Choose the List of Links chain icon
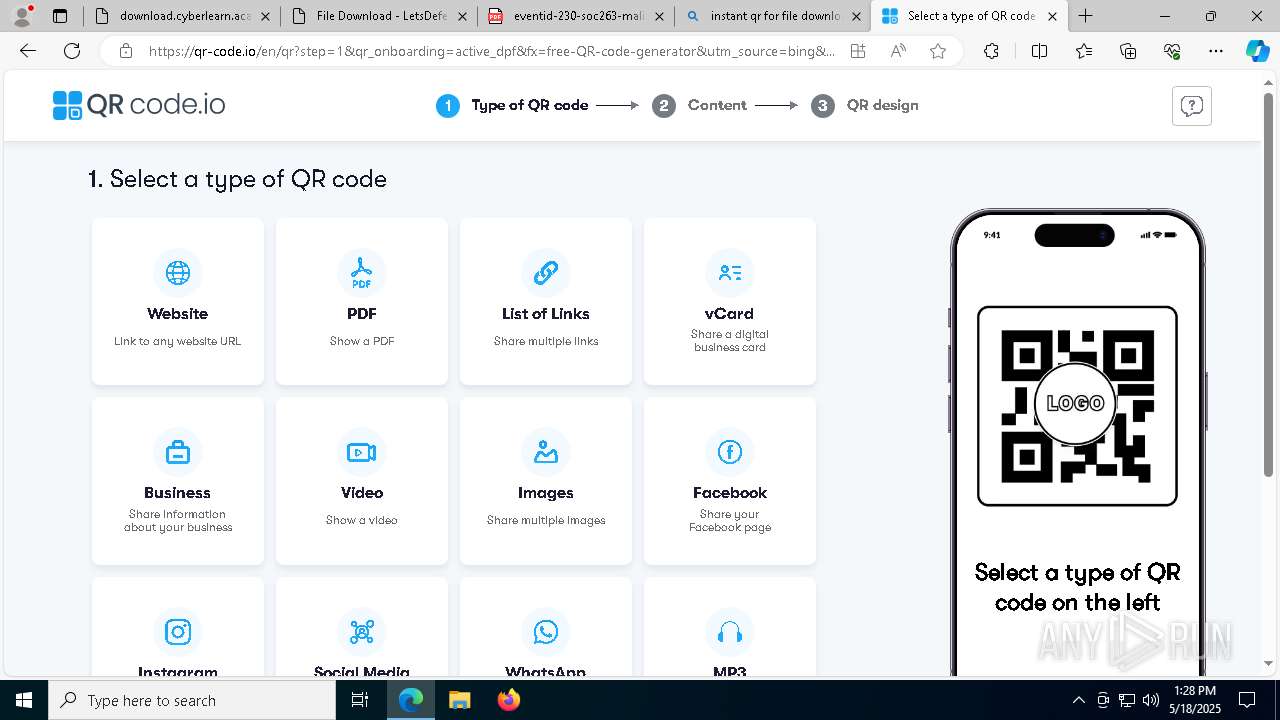 pos(546,273)
